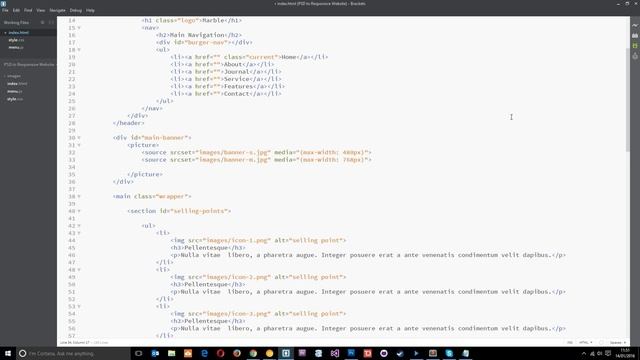This screenshot has height=360, width=640.
Task: Open menu.js in project tree
Action: (15, 91)
